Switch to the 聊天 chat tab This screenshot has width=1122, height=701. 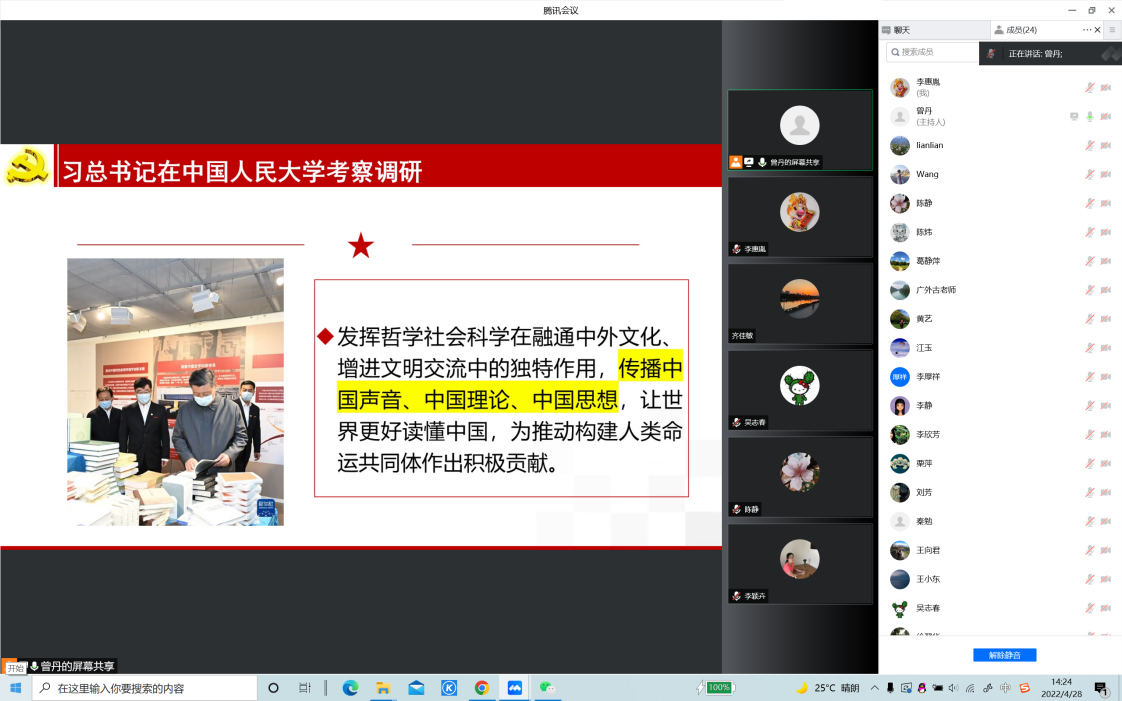[x=900, y=30]
